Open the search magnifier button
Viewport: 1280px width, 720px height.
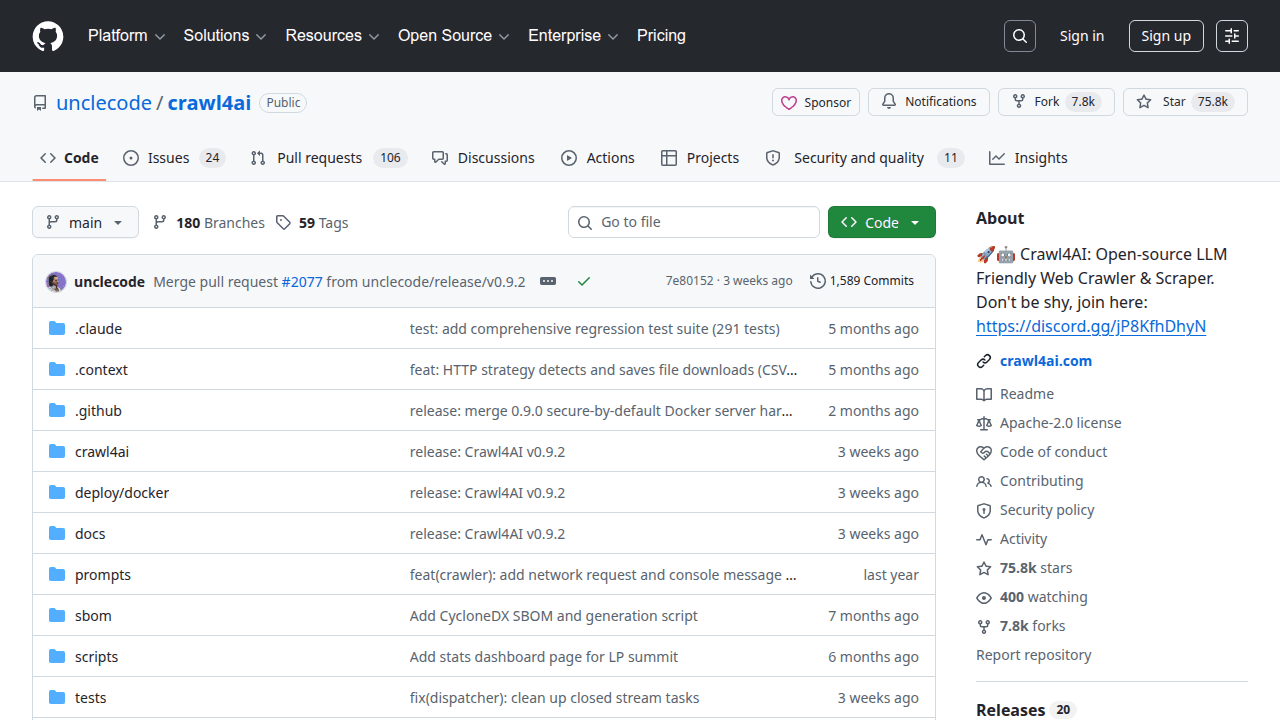point(1020,36)
